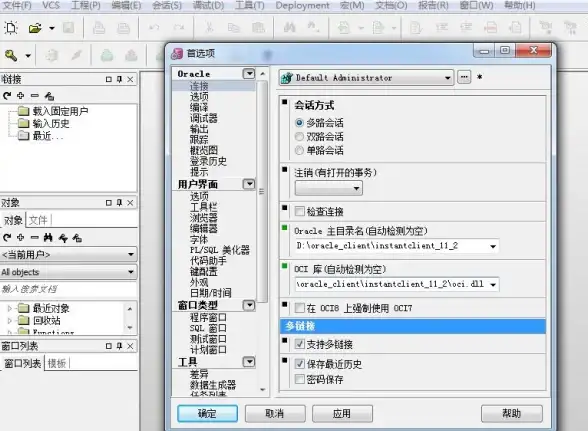Expand 最近对象 tree node
Viewport: 588px width, 431px height.
[10, 308]
